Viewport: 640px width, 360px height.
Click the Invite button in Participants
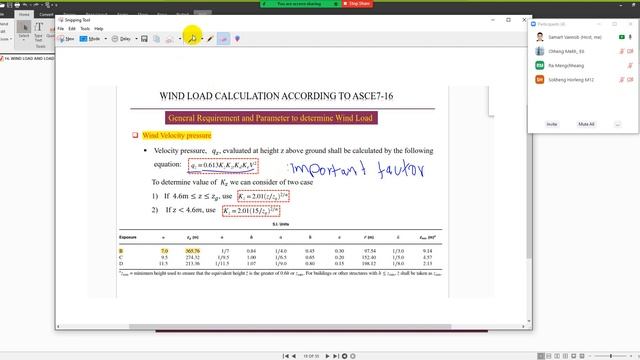tap(552, 124)
